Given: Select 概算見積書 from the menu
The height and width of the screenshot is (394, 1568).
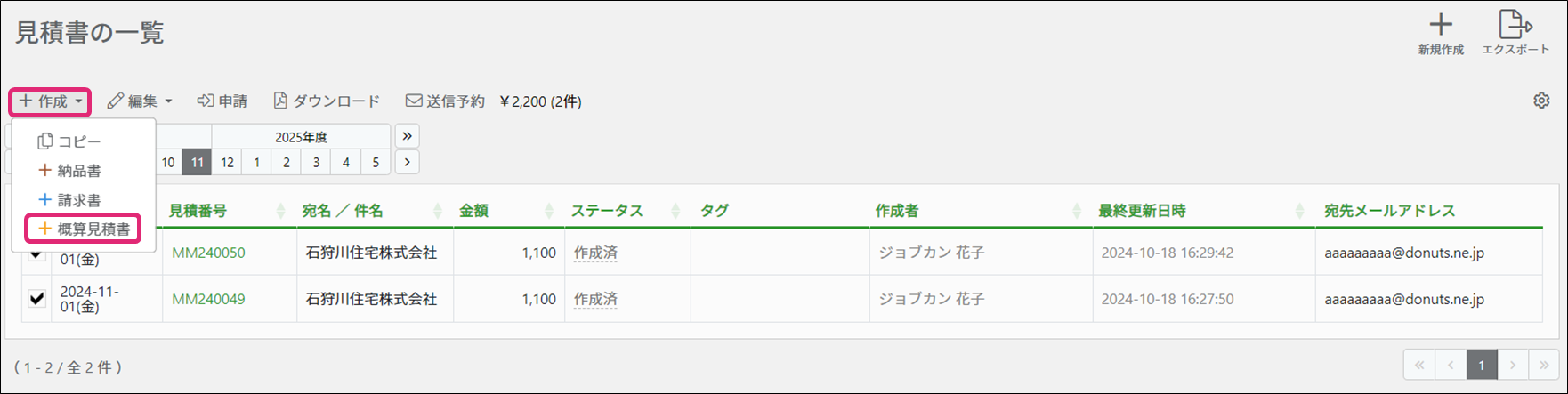Looking at the screenshot, I should [84, 229].
